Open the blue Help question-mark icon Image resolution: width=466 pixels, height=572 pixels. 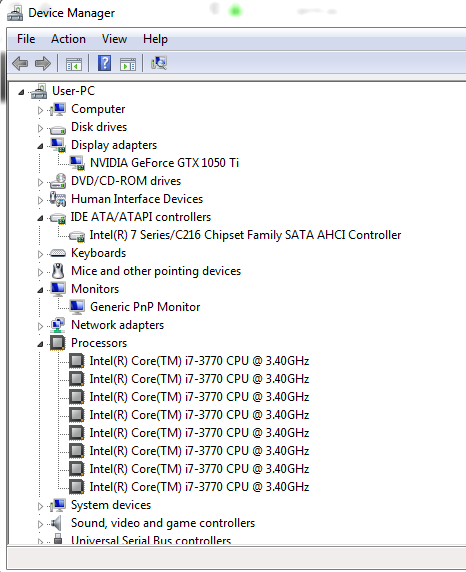pyautogui.click(x=104, y=63)
